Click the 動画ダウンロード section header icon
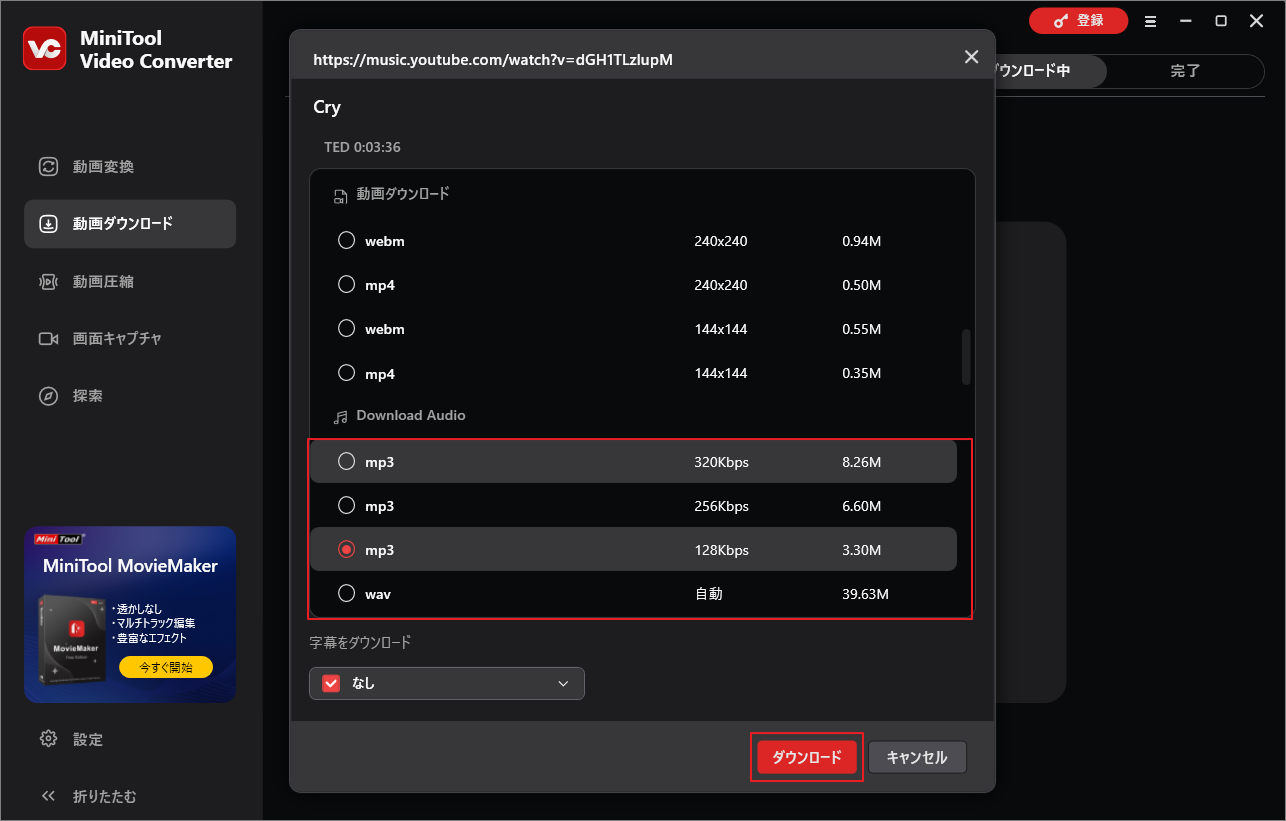Viewport: 1286px width, 821px height. [341, 195]
